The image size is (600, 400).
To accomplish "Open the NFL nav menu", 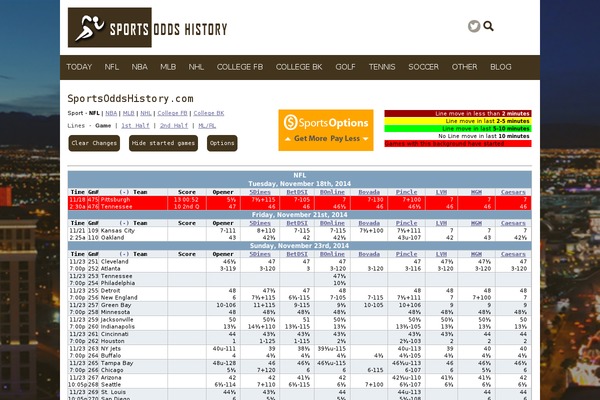I will click(112, 67).
